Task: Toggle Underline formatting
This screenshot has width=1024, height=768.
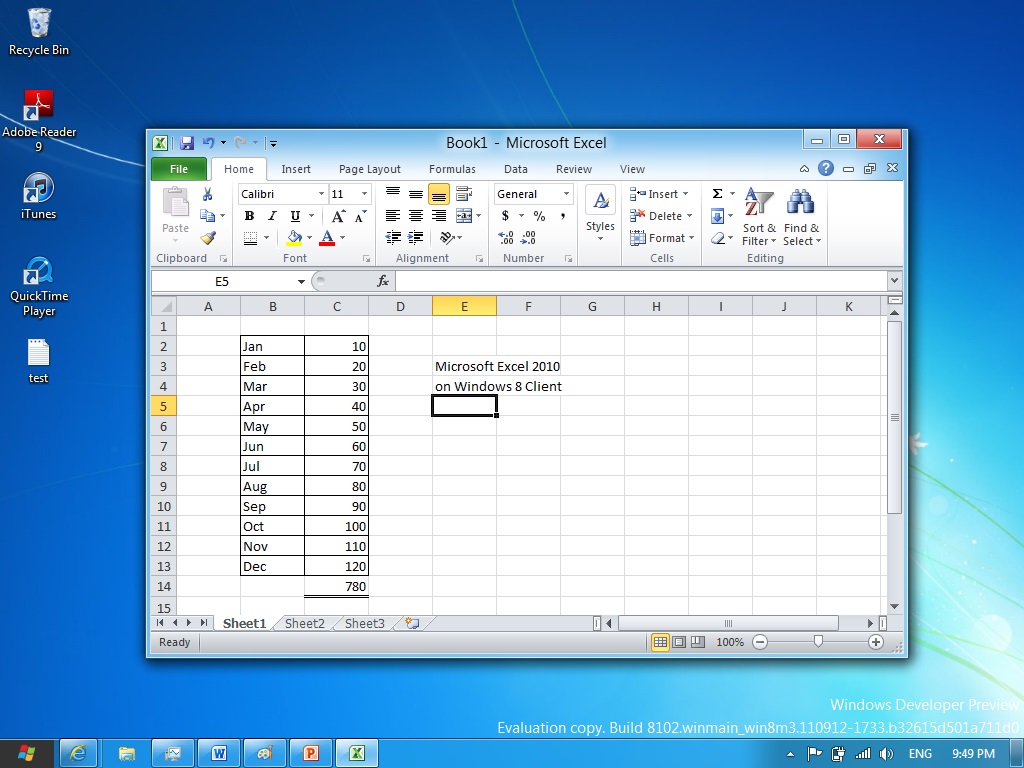Action: (x=295, y=216)
